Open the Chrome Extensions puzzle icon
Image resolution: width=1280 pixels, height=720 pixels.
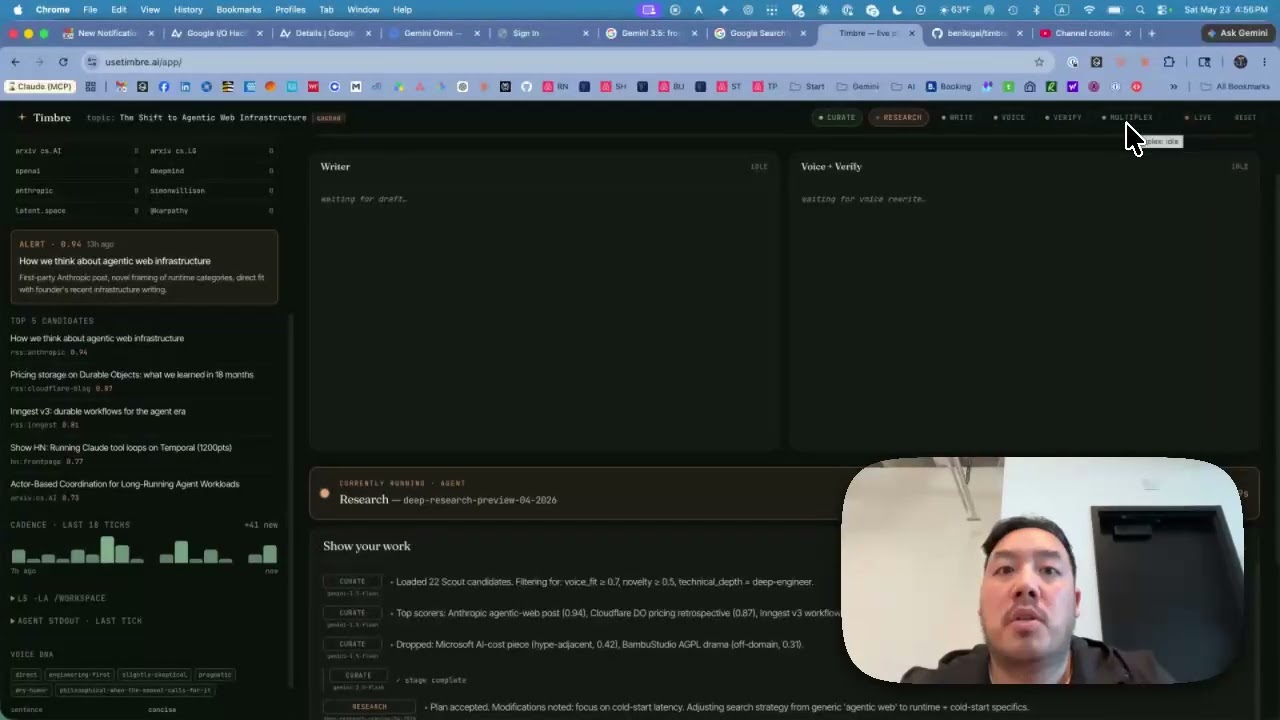click(x=1169, y=62)
